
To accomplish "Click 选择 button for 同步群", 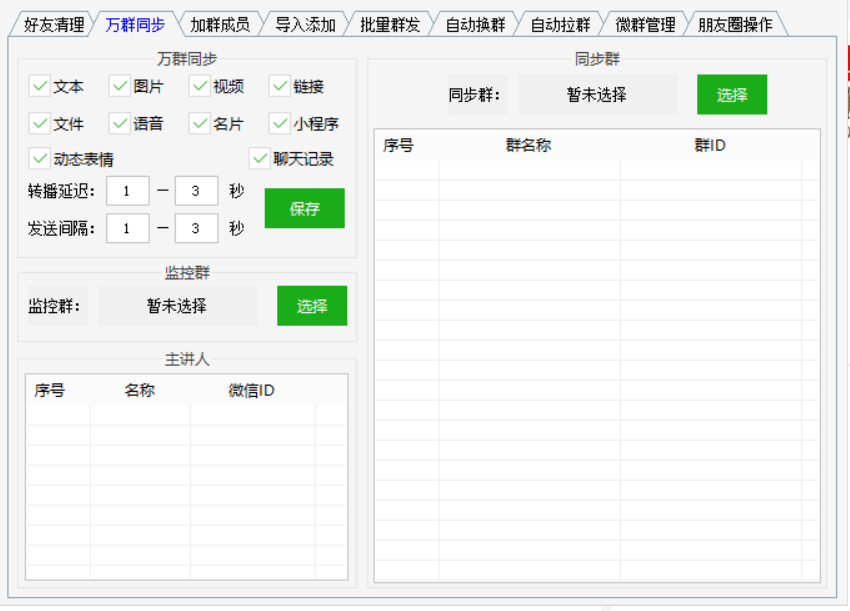I will pos(732,95).
